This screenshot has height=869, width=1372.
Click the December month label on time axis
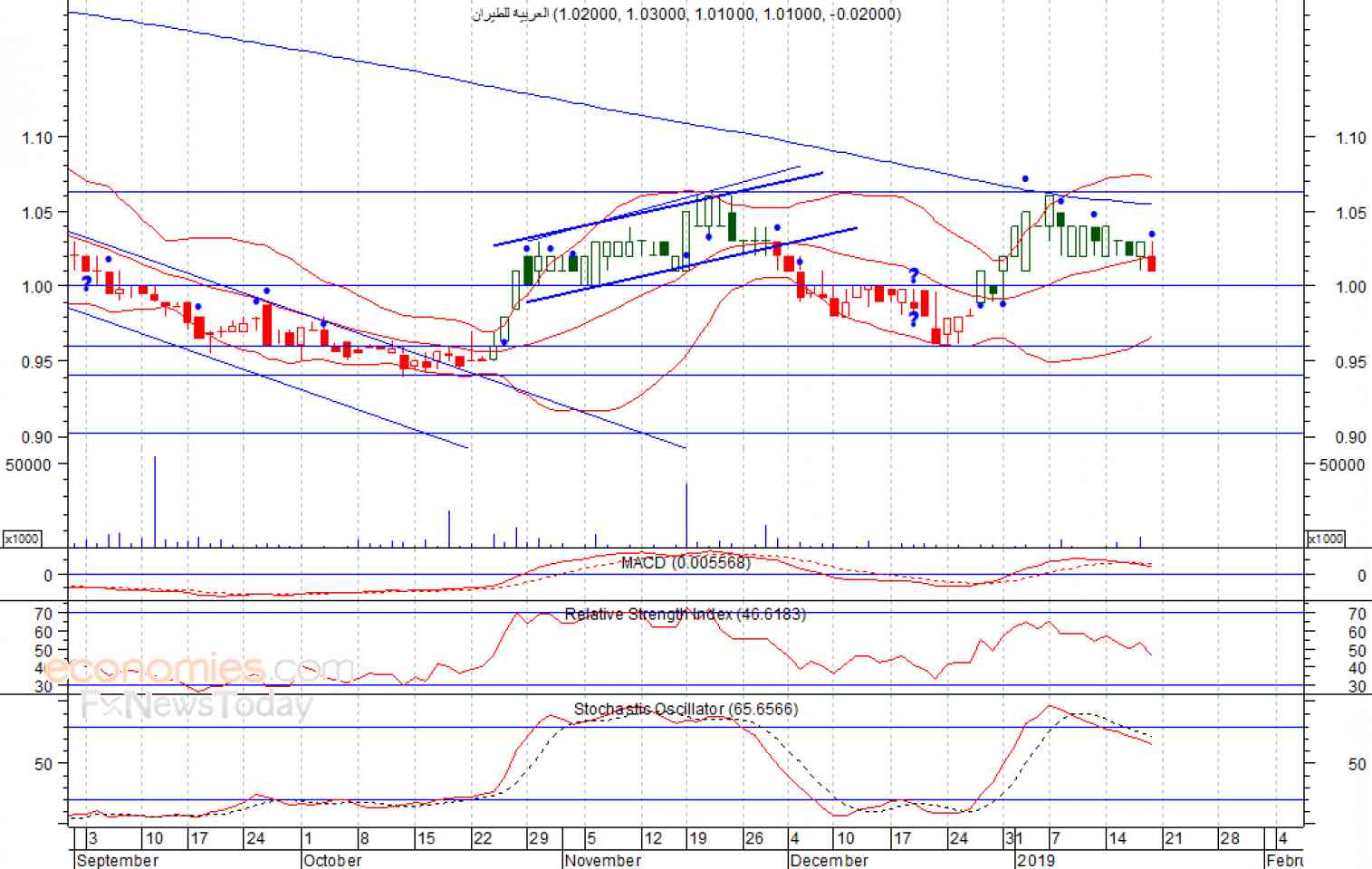(x=829, y=860)
